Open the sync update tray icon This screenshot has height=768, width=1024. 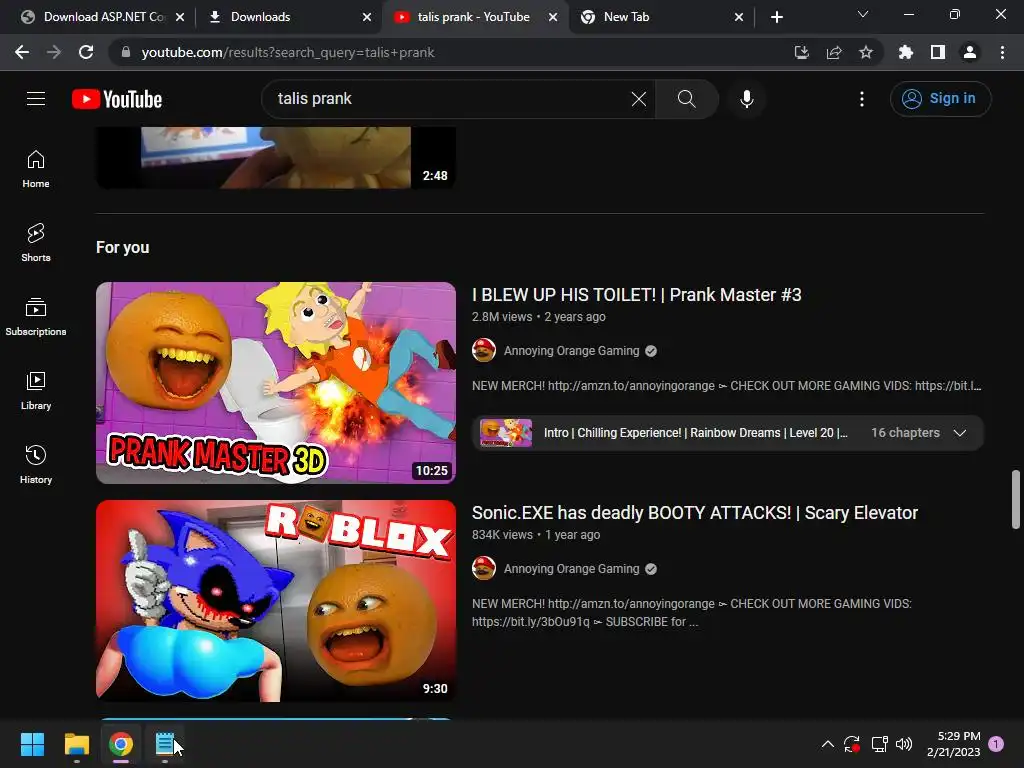click(x=852, y=744)
